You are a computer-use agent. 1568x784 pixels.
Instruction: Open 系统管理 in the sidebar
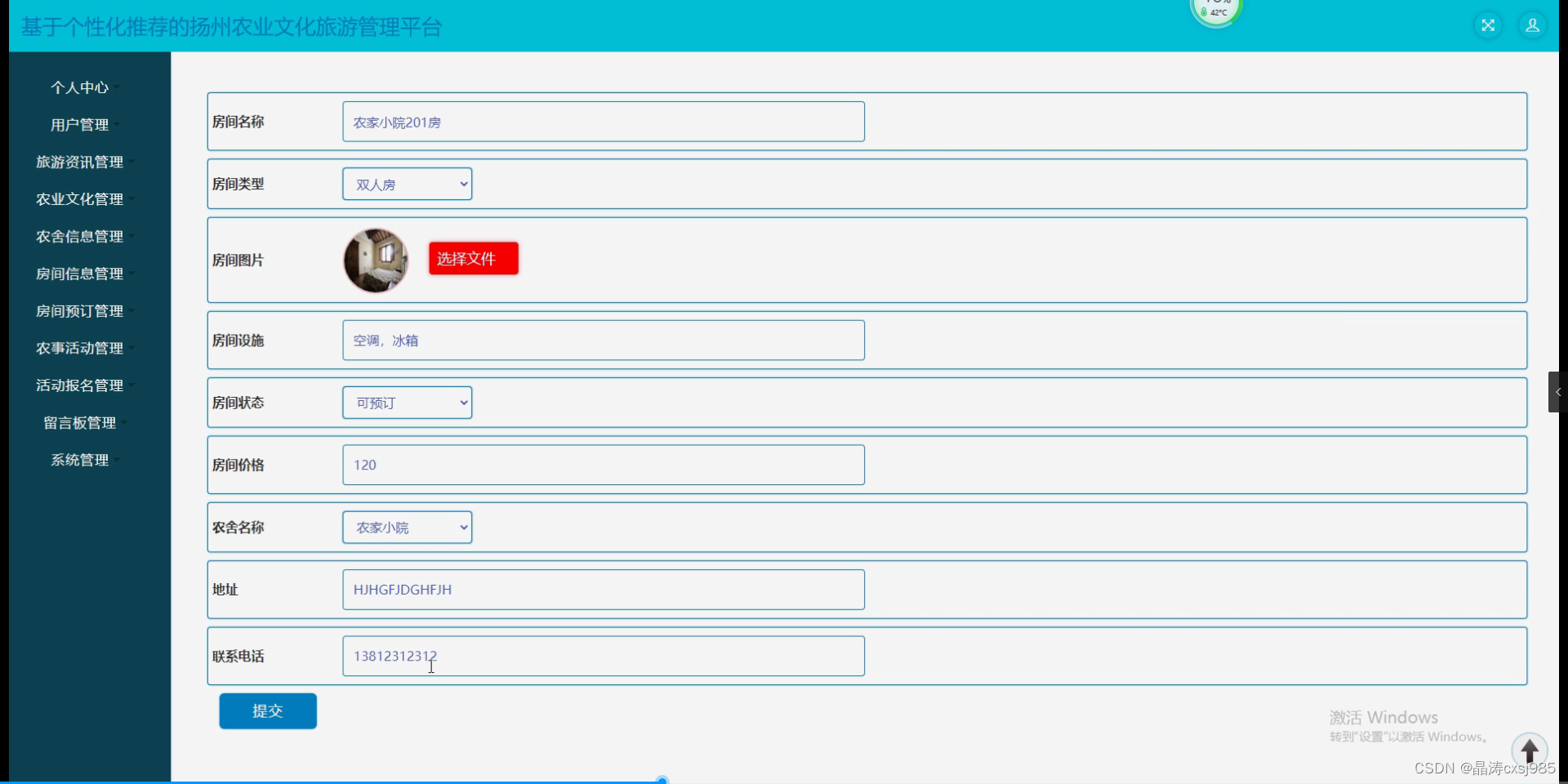click(x=80, y=460)
